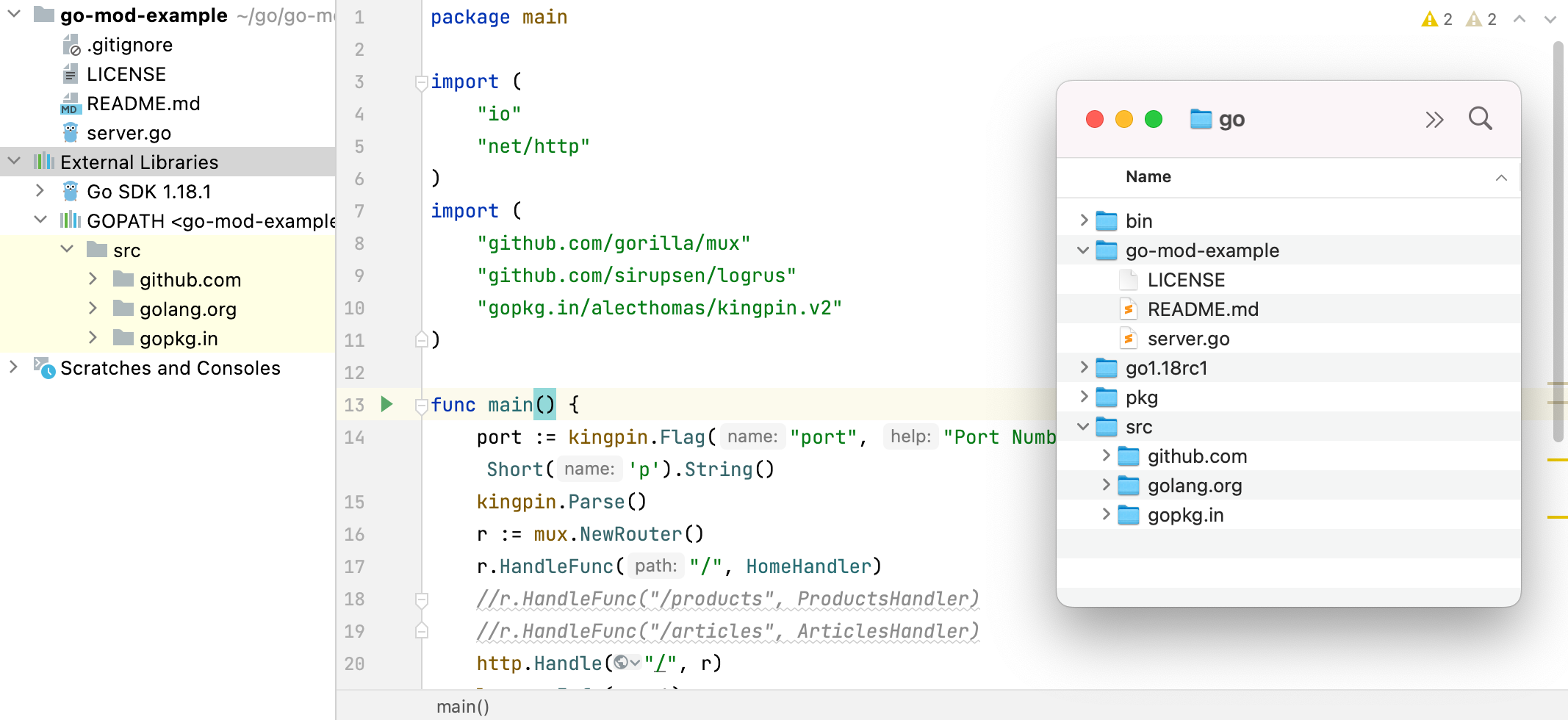1568x720 pixels.
Task: Collapse the src folder in the Finder window
Action: [1082, 426]
